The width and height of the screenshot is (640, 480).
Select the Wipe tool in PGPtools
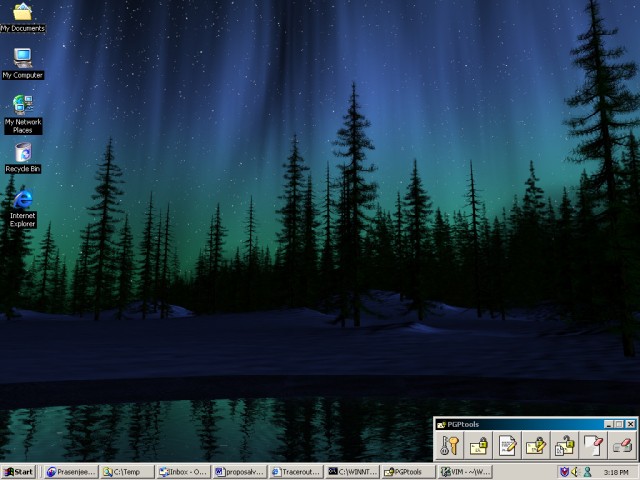tap(594, 446)
